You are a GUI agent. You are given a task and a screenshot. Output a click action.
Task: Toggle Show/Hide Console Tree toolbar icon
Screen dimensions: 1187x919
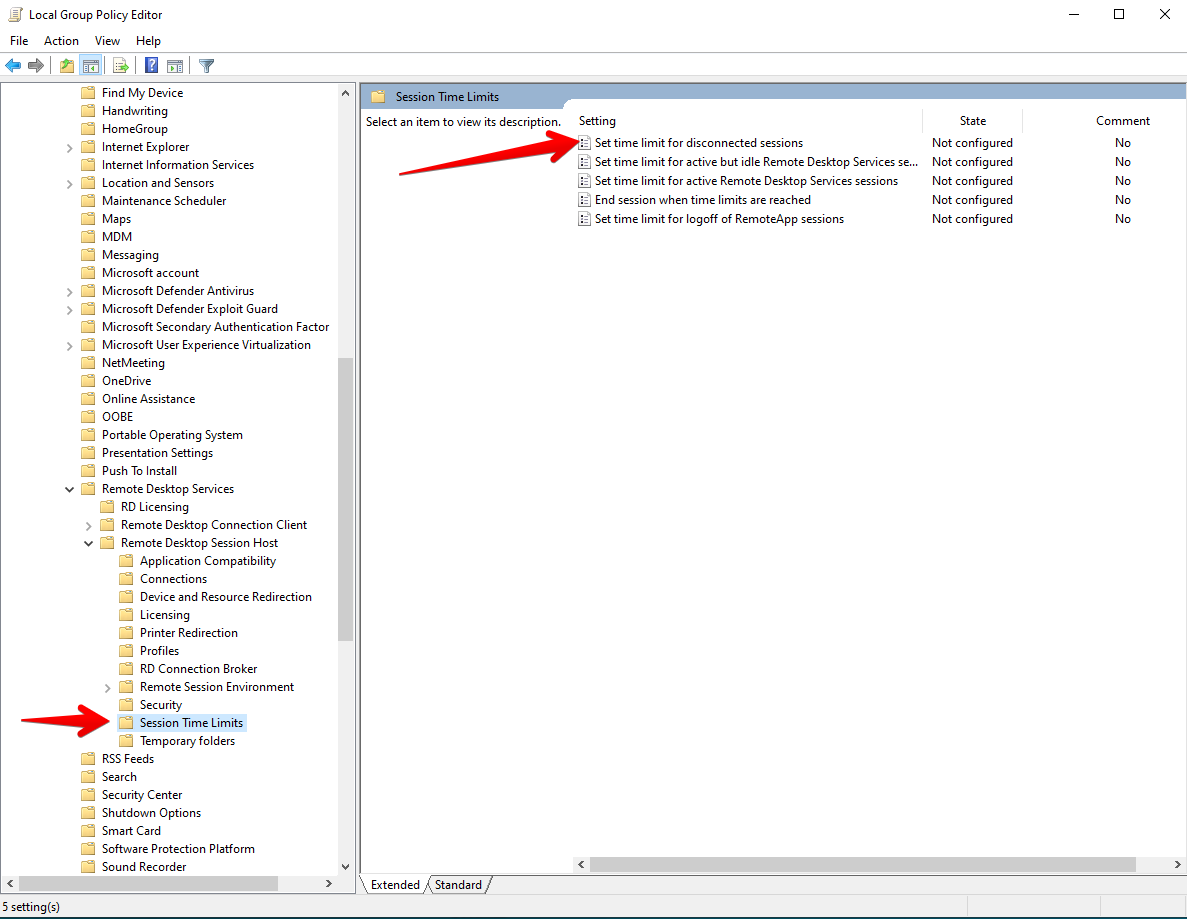[90, 66]
